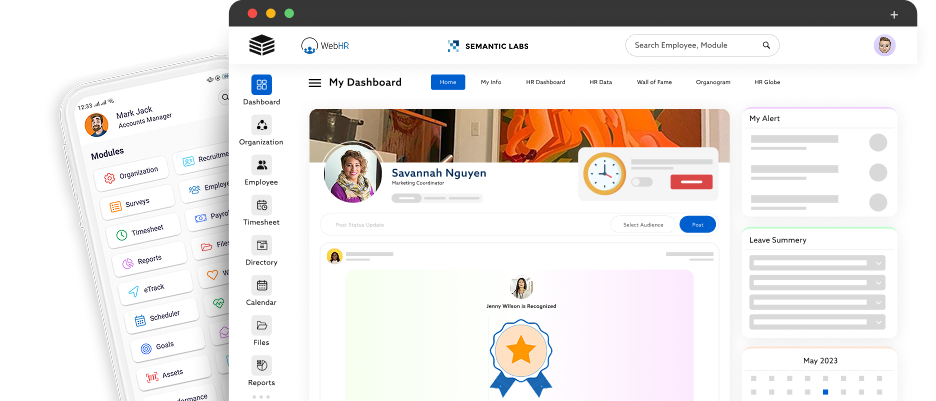936x401 pixels.
Task: Switch to the My Info tab
Action: [x=491, y=82]
